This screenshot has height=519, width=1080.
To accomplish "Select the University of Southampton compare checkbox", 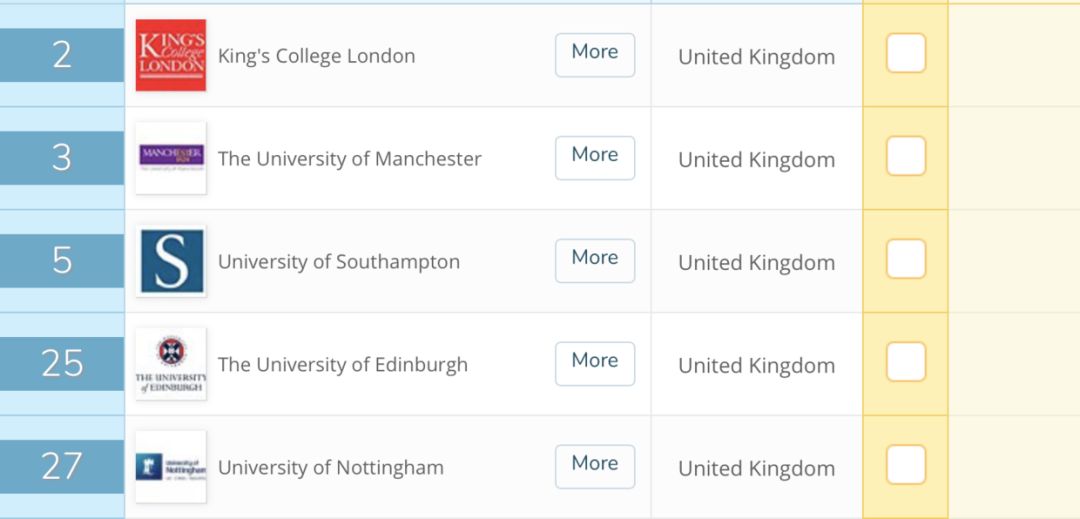I will 906,259.
